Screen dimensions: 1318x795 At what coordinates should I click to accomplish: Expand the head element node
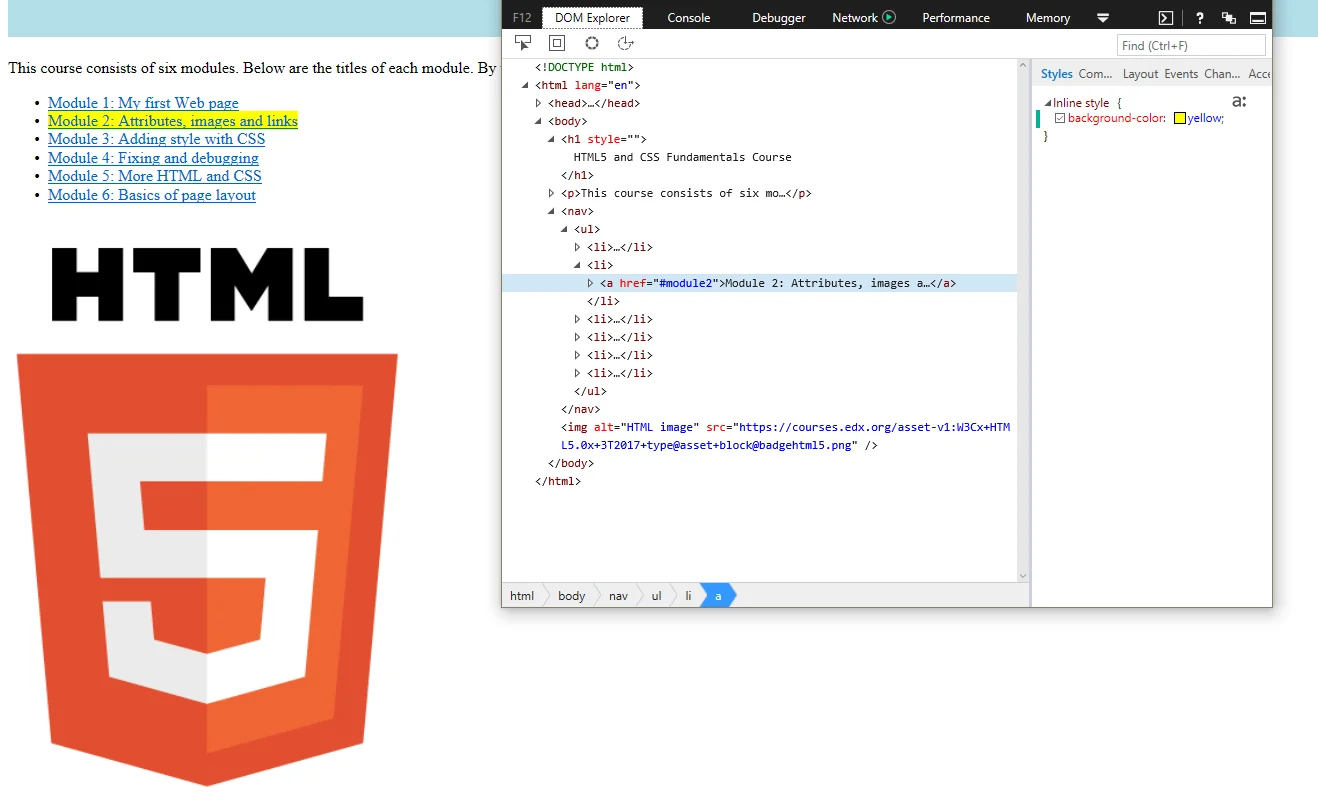click(538, 102)
